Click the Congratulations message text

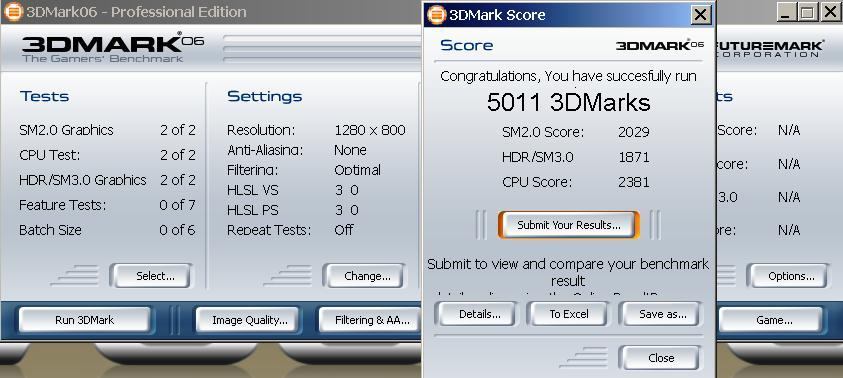(x=568, y=76)
